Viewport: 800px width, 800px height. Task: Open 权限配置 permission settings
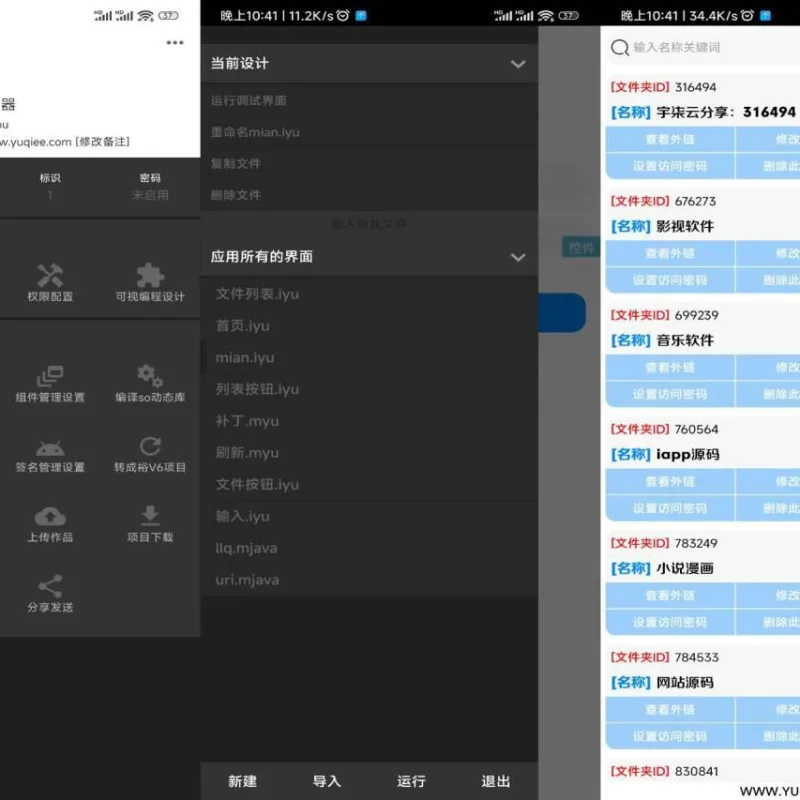tap(50, 282)
